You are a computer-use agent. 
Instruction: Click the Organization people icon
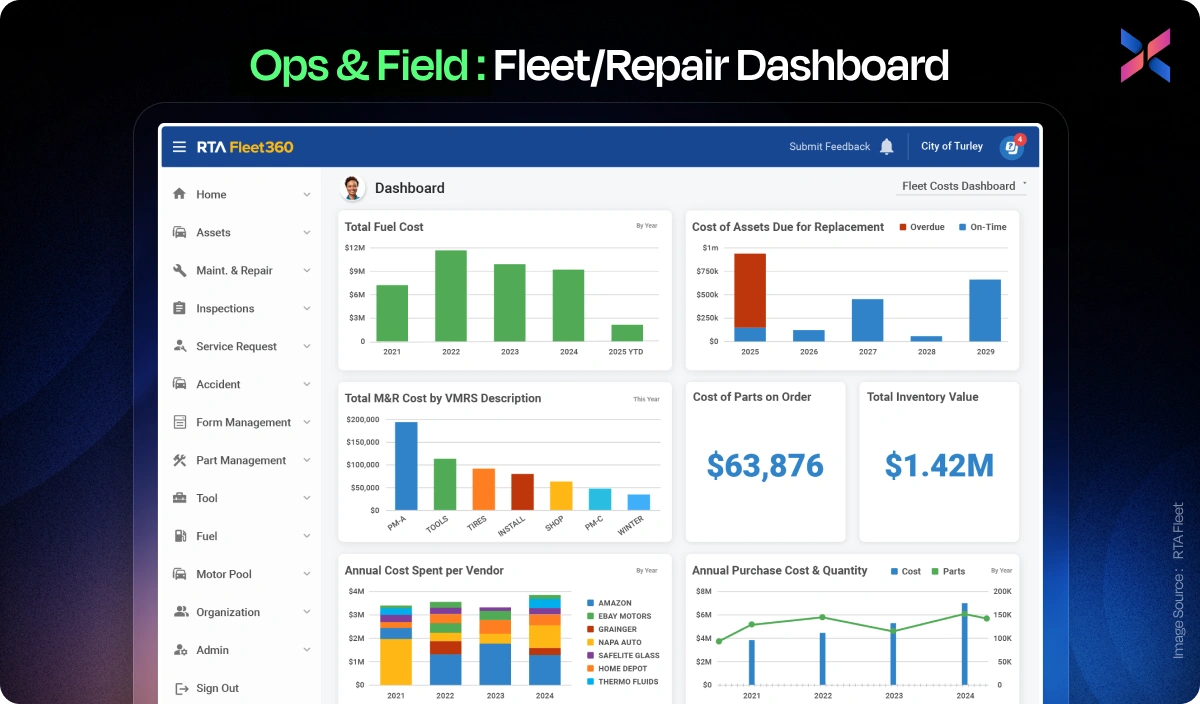tap(180, 612)
